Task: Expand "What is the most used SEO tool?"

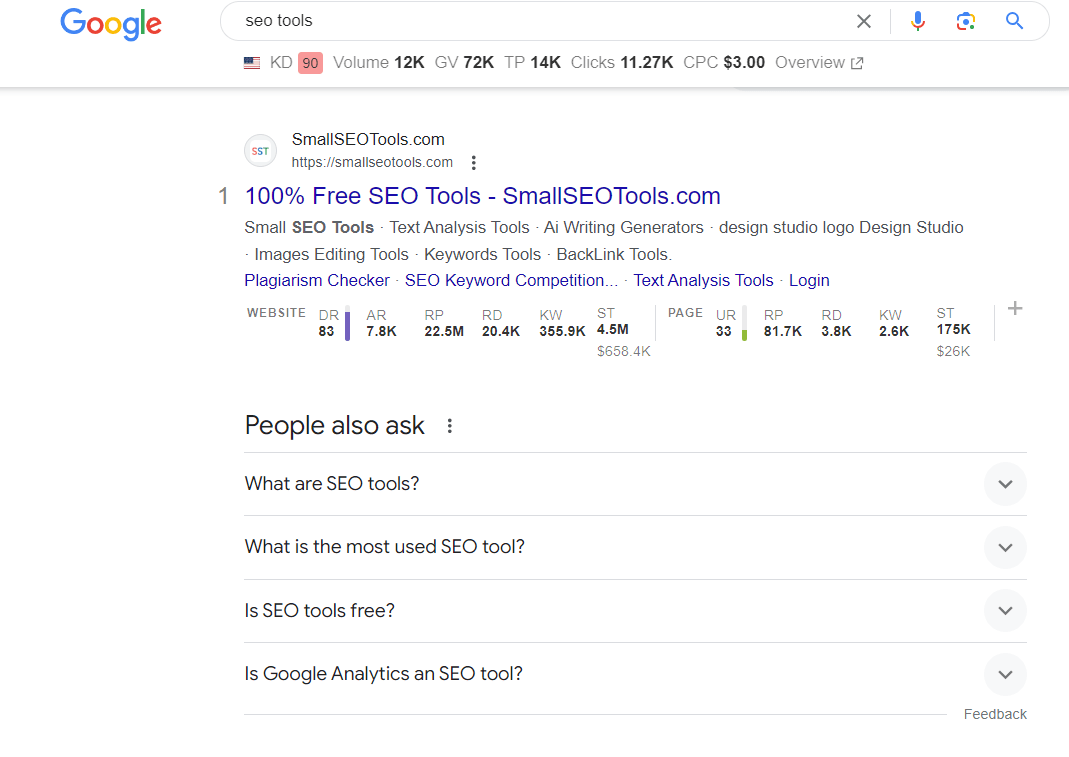Action: [635, 548]
